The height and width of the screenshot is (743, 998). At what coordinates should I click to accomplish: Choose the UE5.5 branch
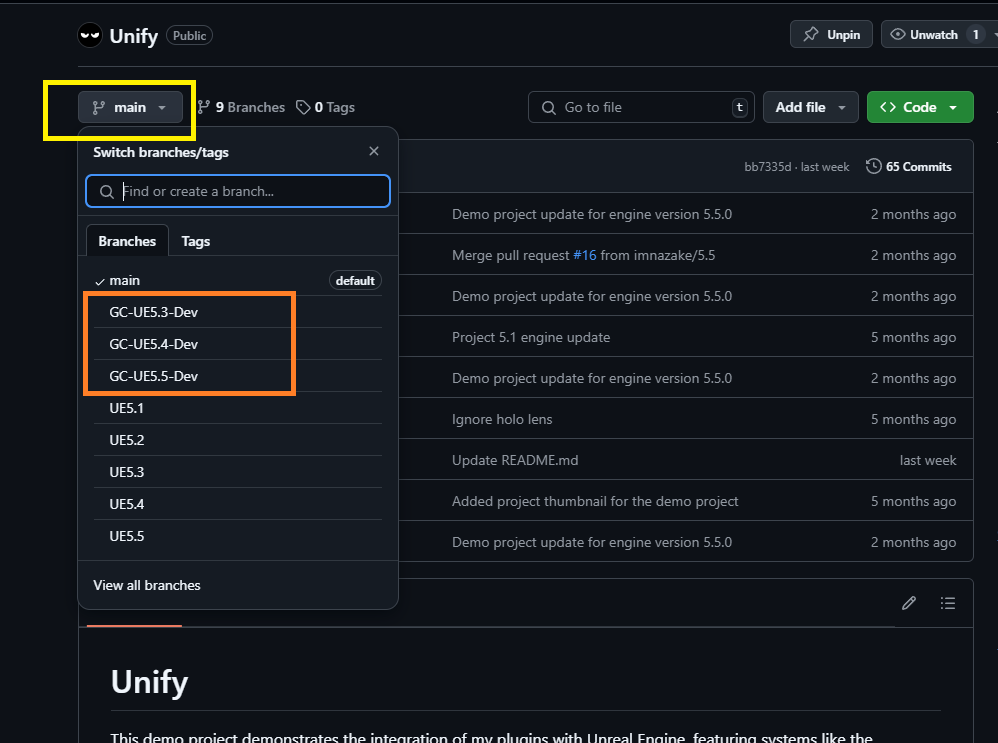(238, 536)
